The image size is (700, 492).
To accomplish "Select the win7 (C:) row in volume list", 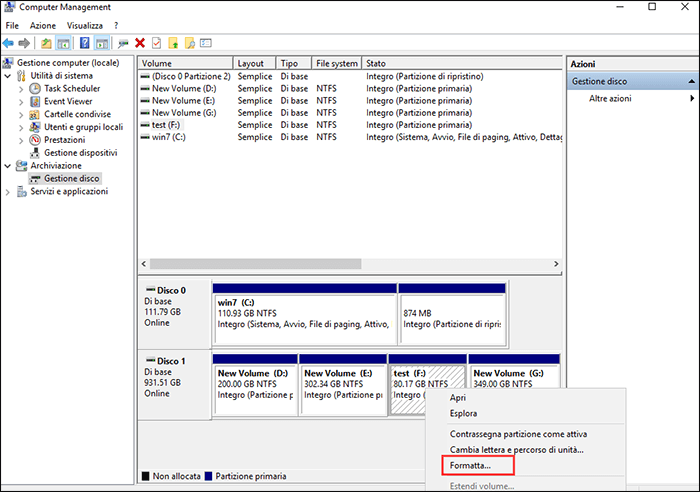I will point(350,137).
